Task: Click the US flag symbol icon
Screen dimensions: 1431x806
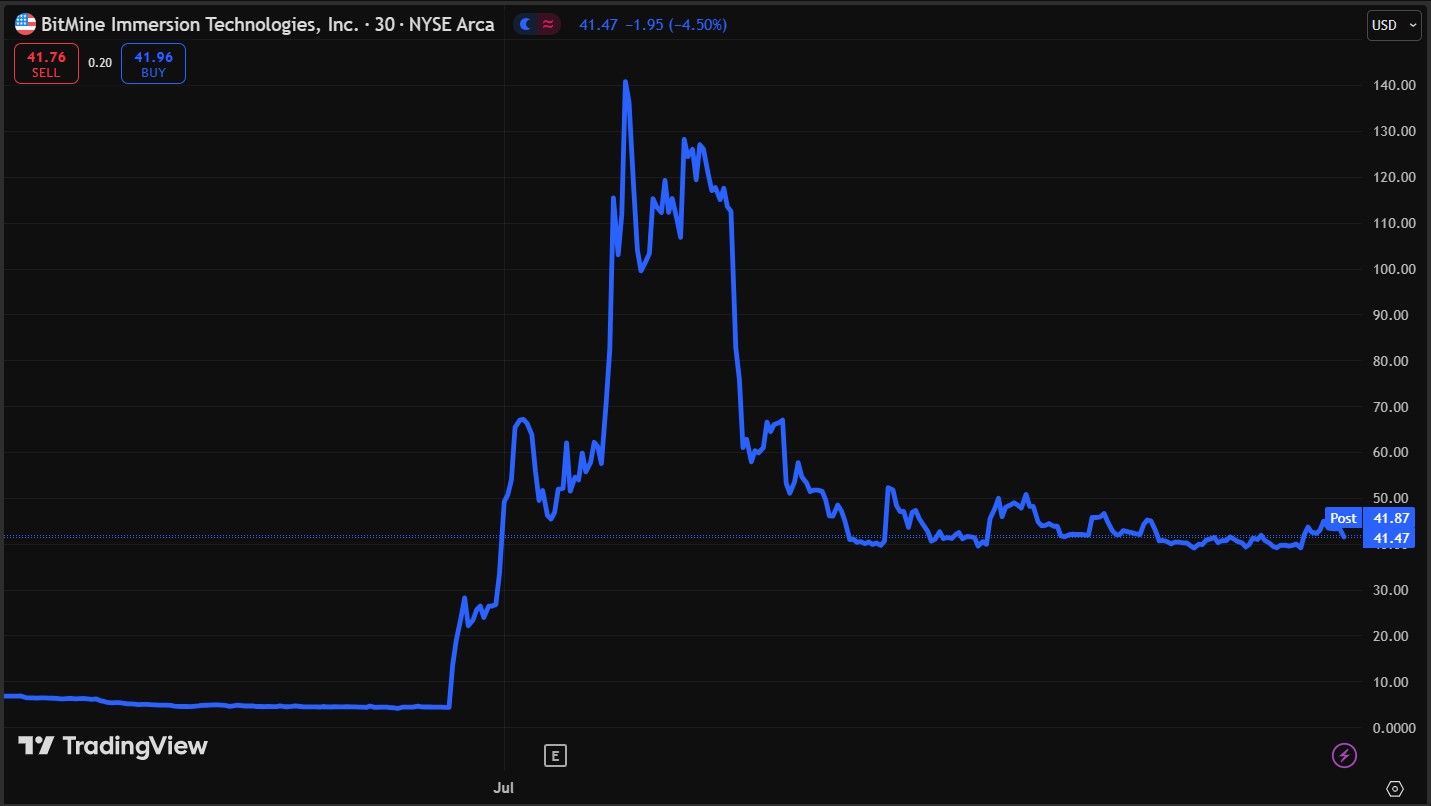Action: point(26,24)
